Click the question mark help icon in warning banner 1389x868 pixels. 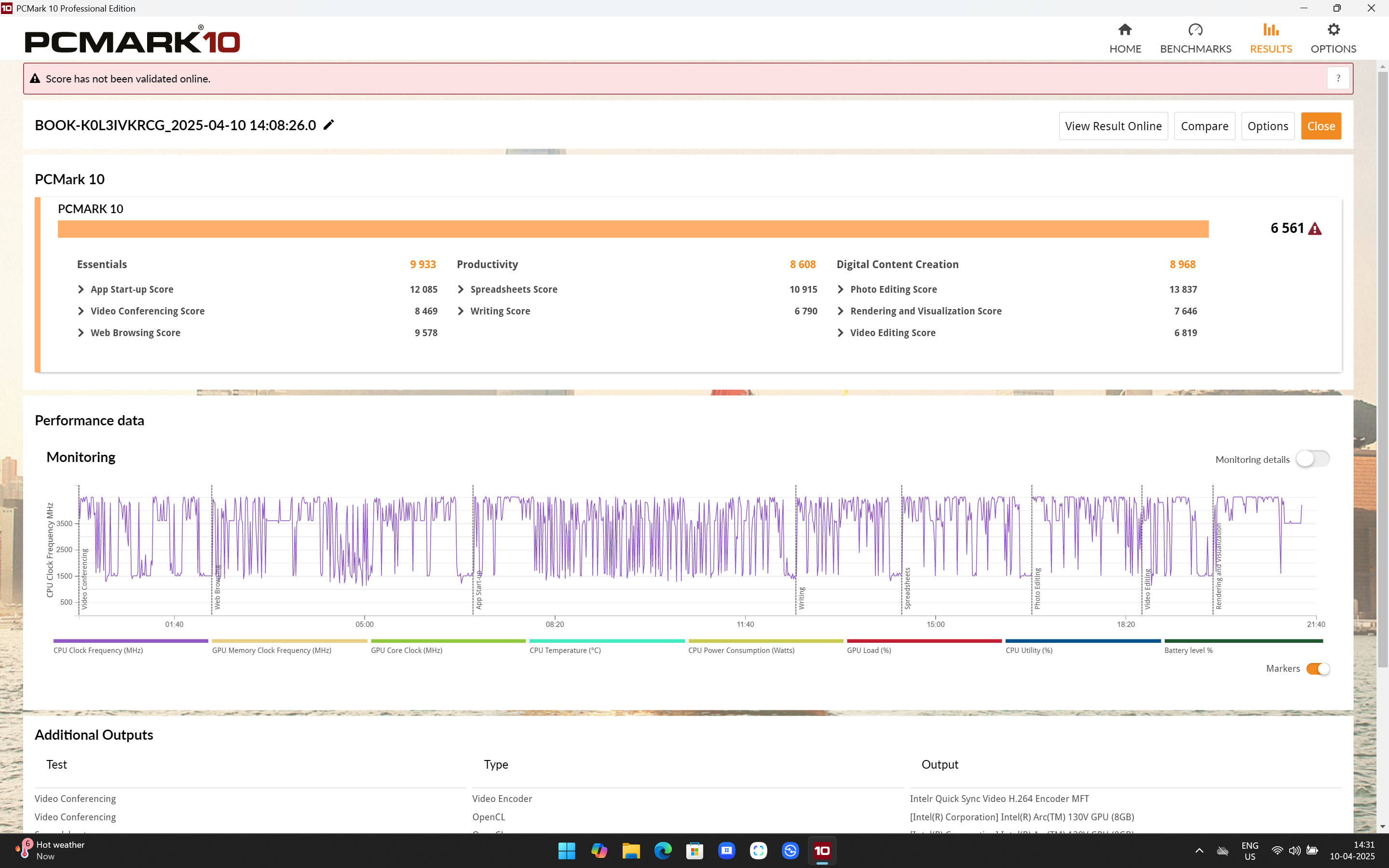(x=1338, y=79)
